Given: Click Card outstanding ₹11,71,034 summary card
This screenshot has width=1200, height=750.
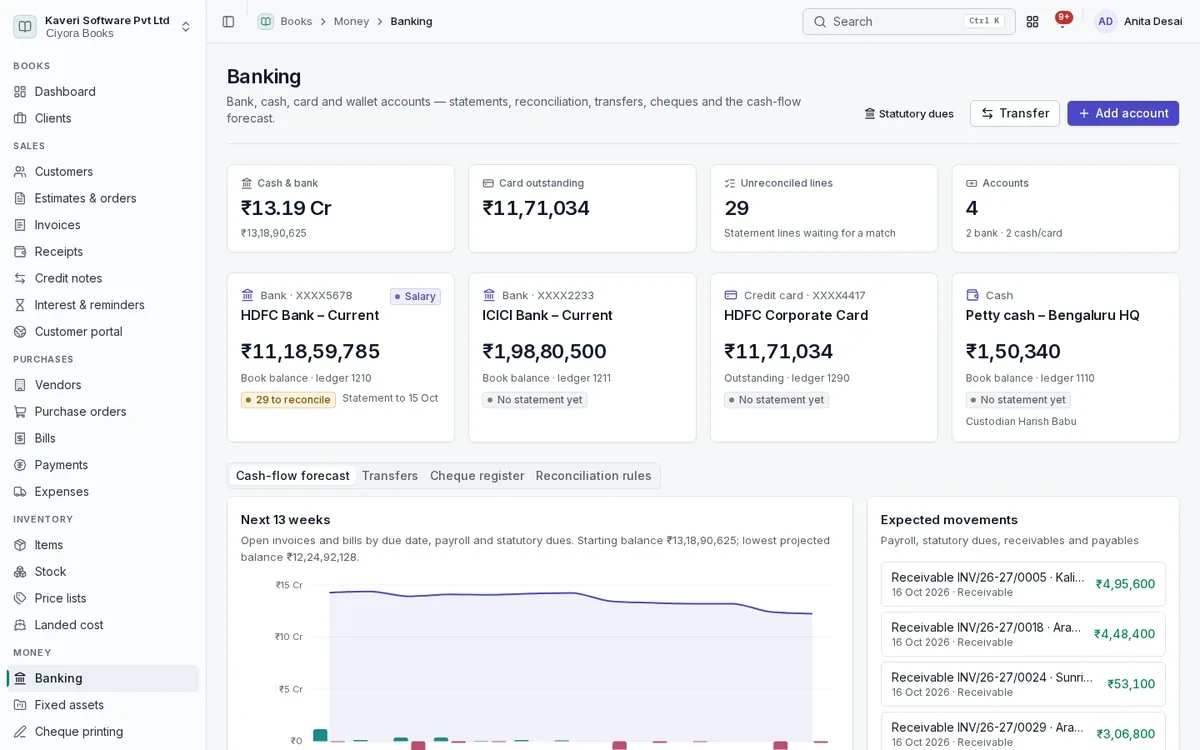Looking at the screenshot, I should coord(582,208).
